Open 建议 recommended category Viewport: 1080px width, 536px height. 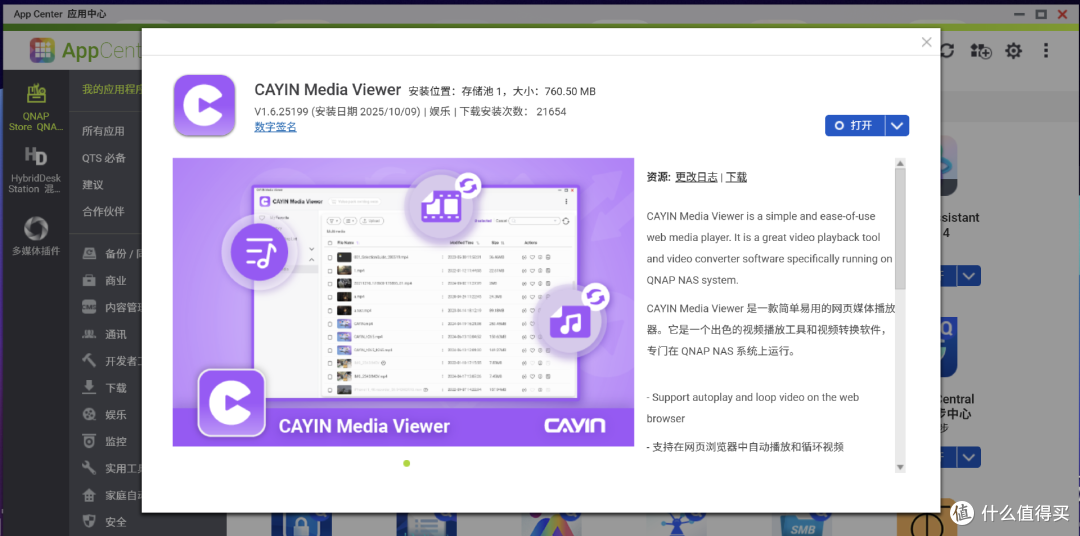tap(92, 185)
